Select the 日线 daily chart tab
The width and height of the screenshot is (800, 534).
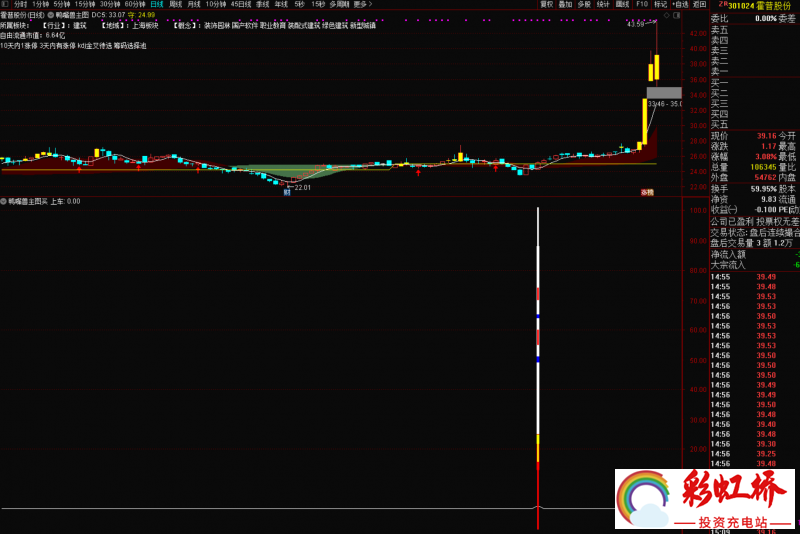(157, 4)
